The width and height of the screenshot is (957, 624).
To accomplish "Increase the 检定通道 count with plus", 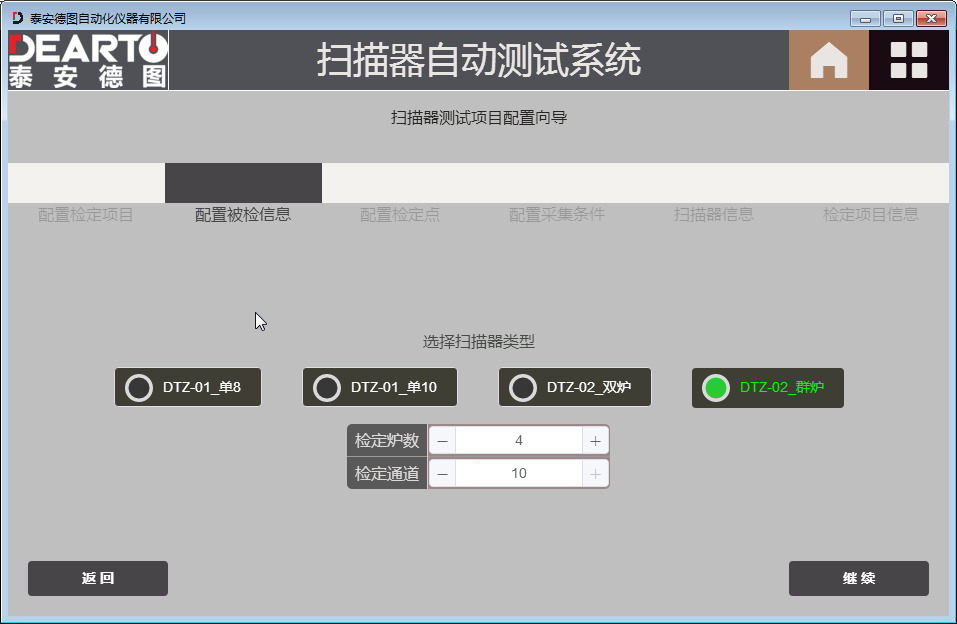I will coord(595,474).
